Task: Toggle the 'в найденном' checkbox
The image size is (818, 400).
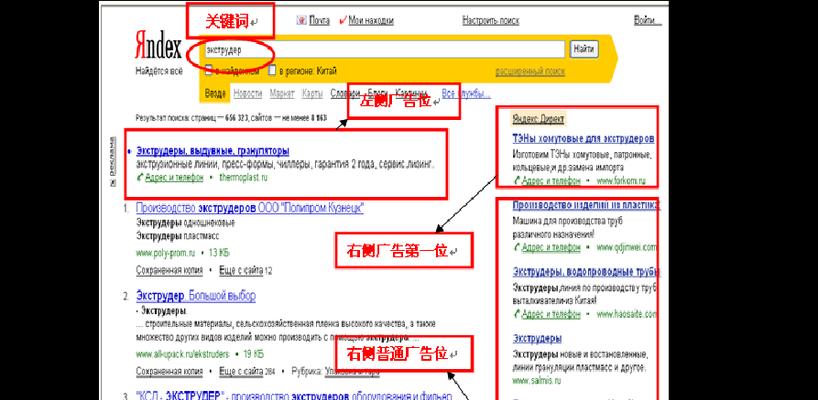Action: [208, 70]
